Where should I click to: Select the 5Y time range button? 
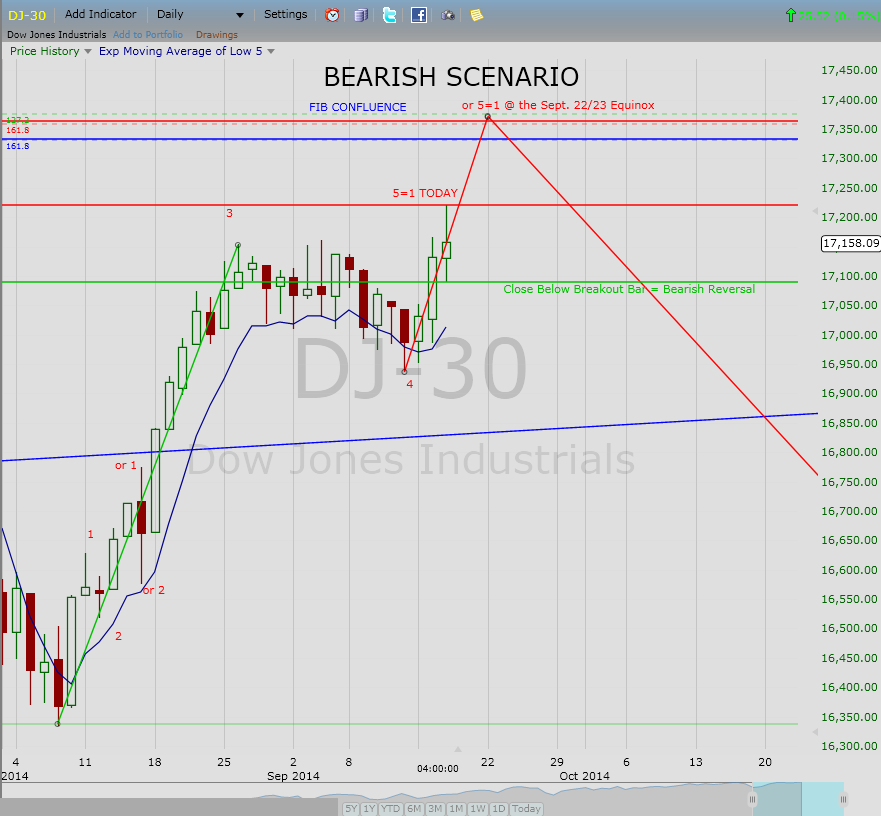point(351,809)
